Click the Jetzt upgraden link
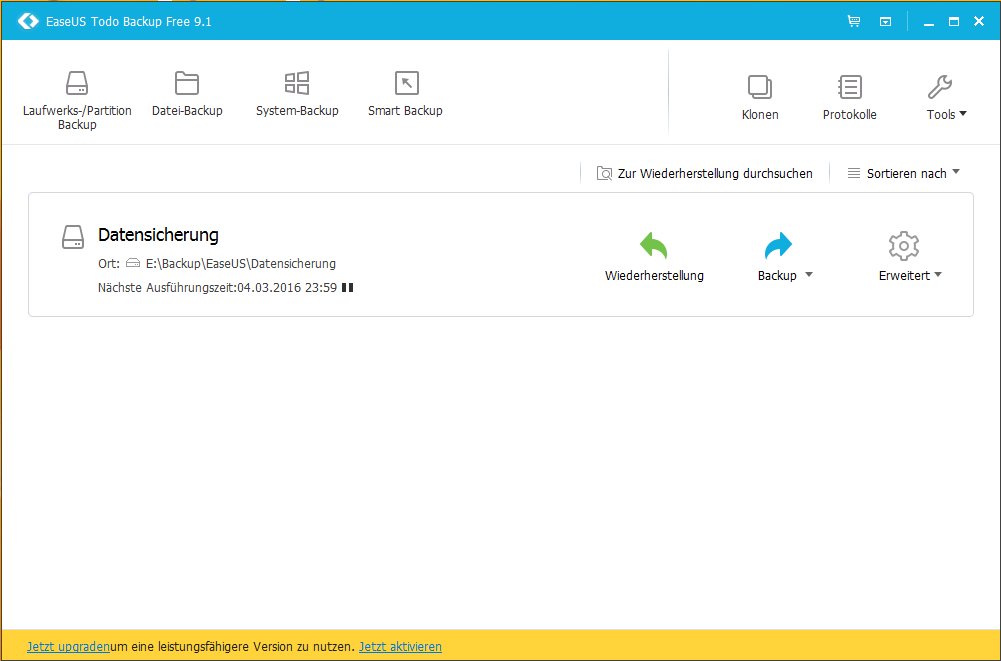 pyautogui.click(x=68, y=647)
